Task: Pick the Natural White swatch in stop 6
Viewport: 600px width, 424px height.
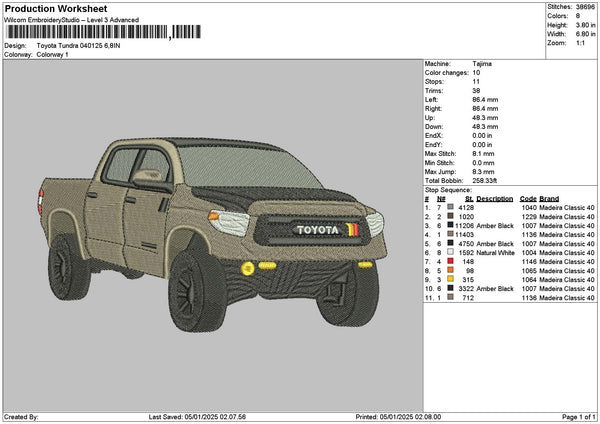Action: pyautogui.click(x=450, y=253)
